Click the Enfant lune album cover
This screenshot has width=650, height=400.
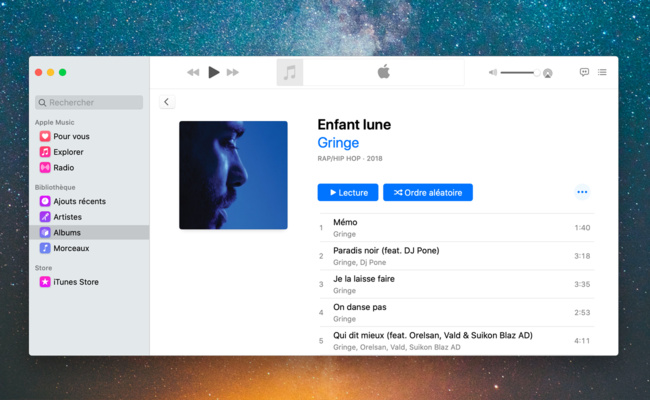coord(233,175)
